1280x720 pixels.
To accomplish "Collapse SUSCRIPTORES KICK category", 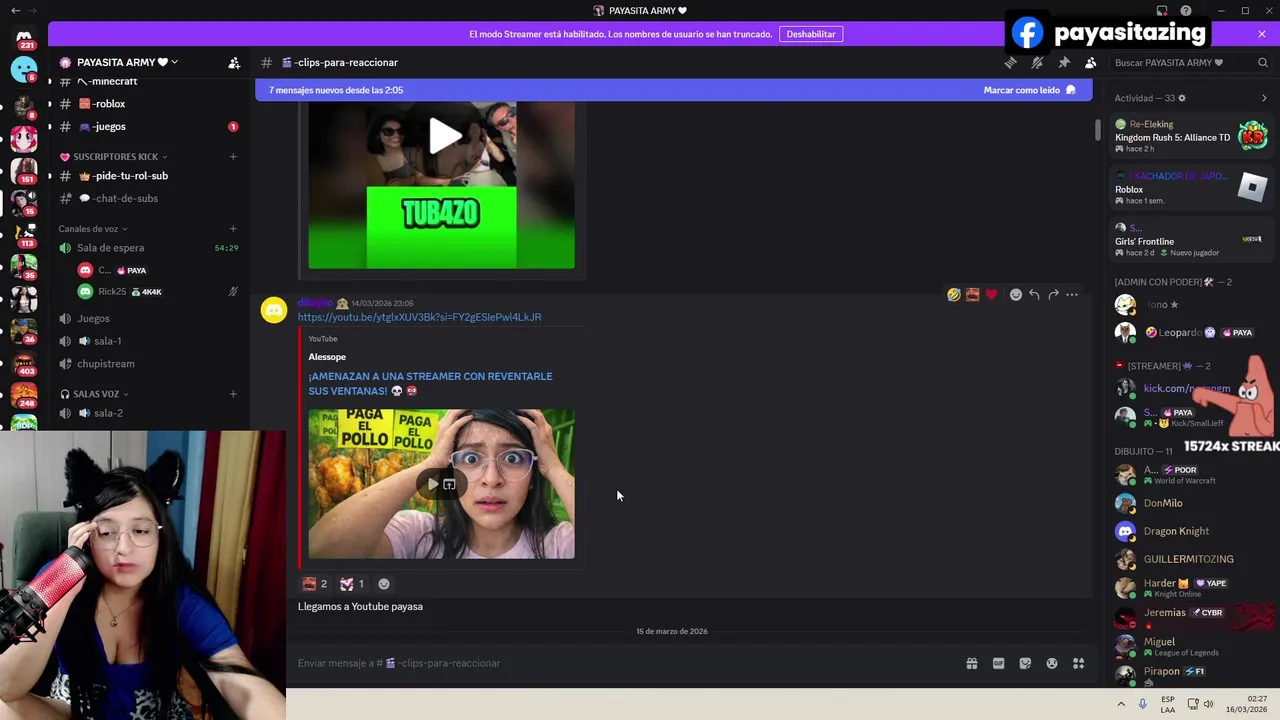I will pos(115,156).
